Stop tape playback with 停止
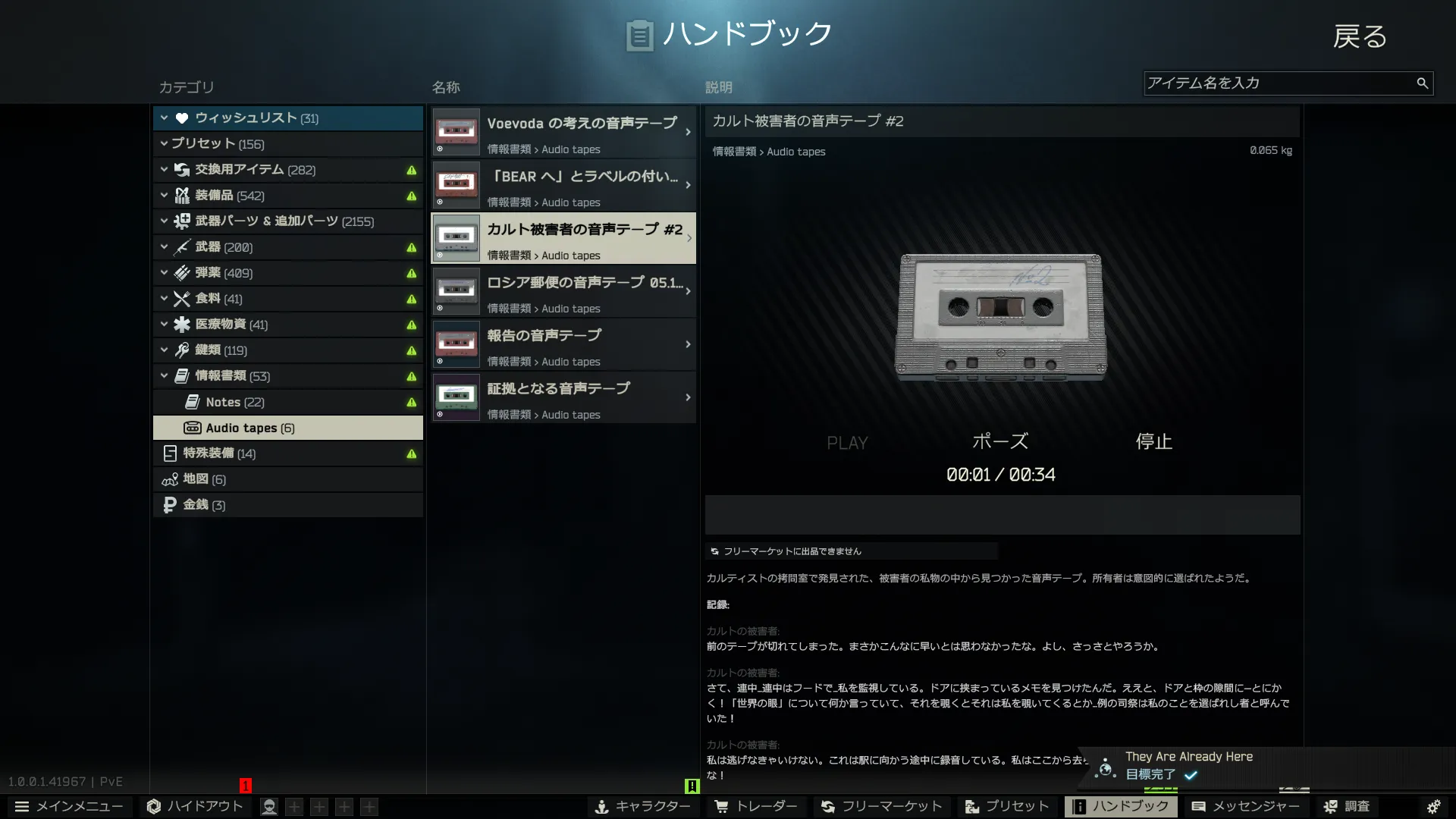The width and height of the screenshot is (1456, 819). pyautogui.click(x=1153, y=441)
